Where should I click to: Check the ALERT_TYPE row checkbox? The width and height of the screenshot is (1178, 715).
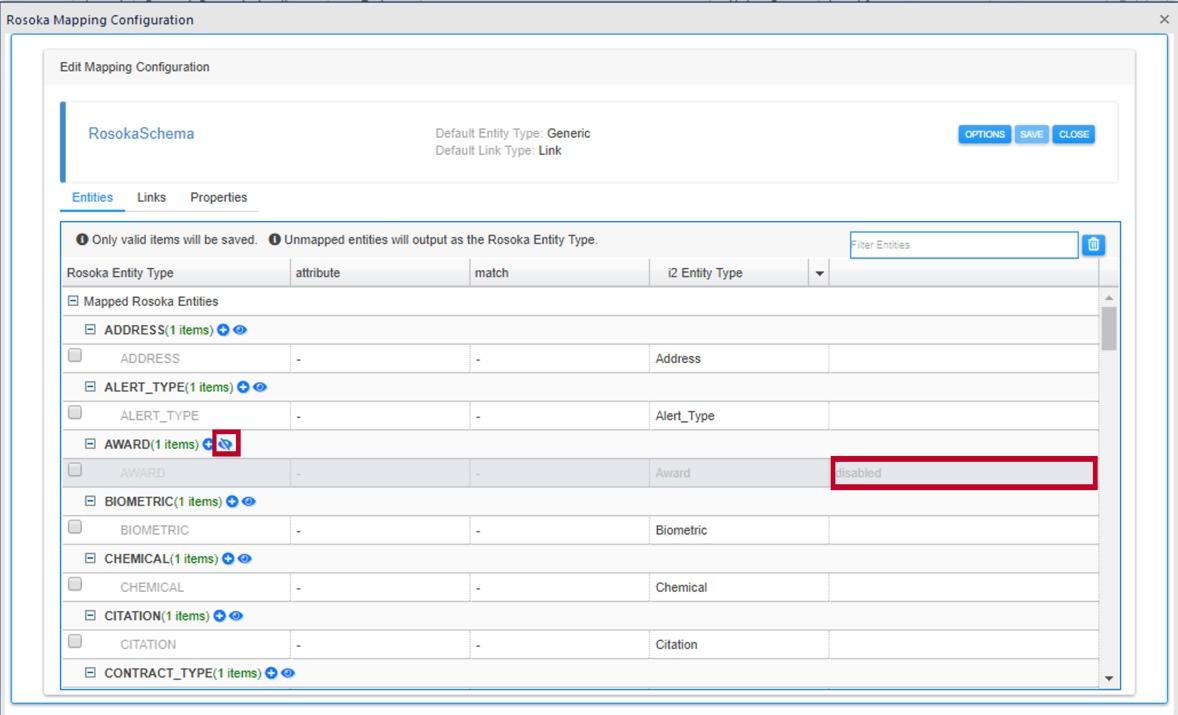(75, 414)
